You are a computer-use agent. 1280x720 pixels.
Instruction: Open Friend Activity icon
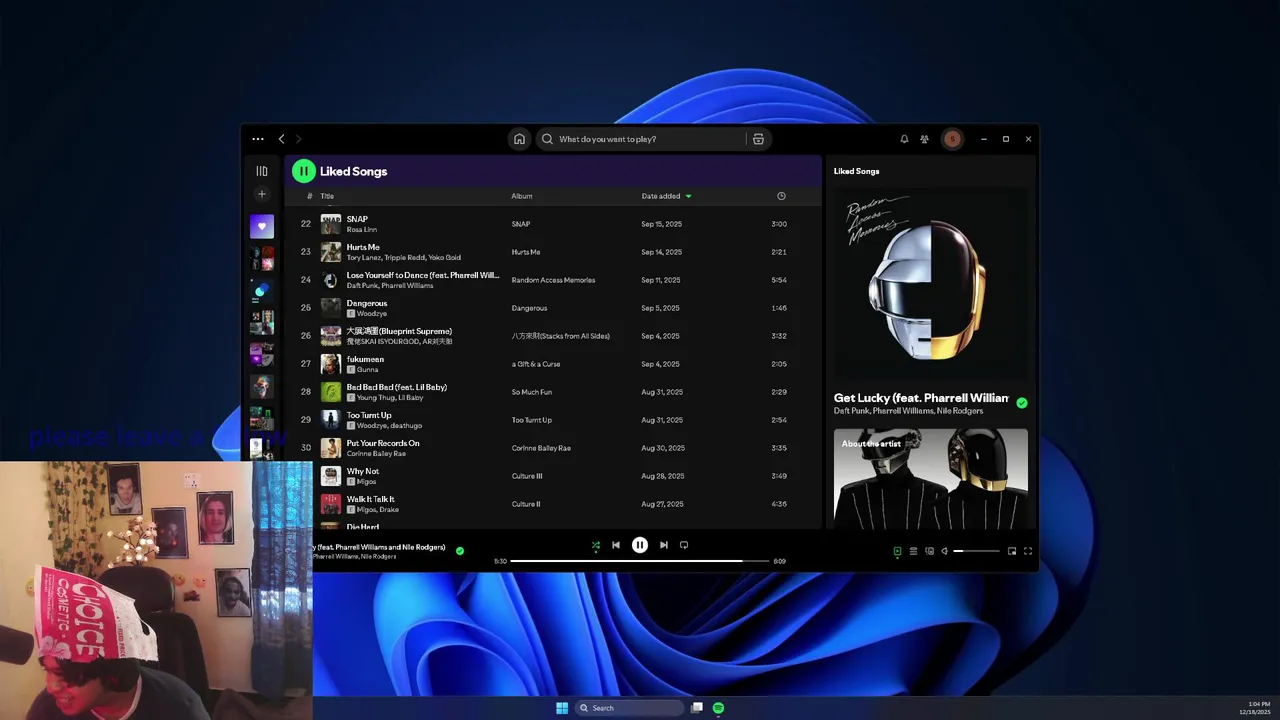tap(924, 139)
